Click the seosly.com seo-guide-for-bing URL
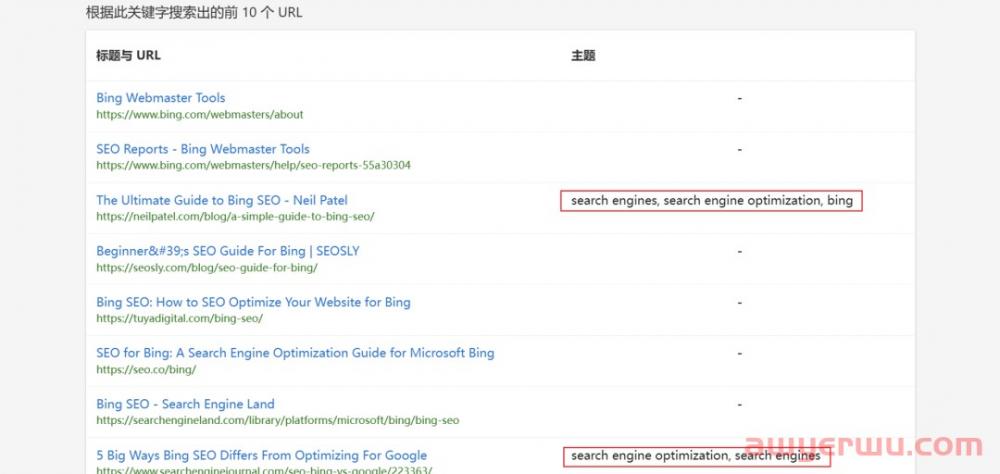Image resolution: width=1000 pixels, height=474 pixels. 207,268
